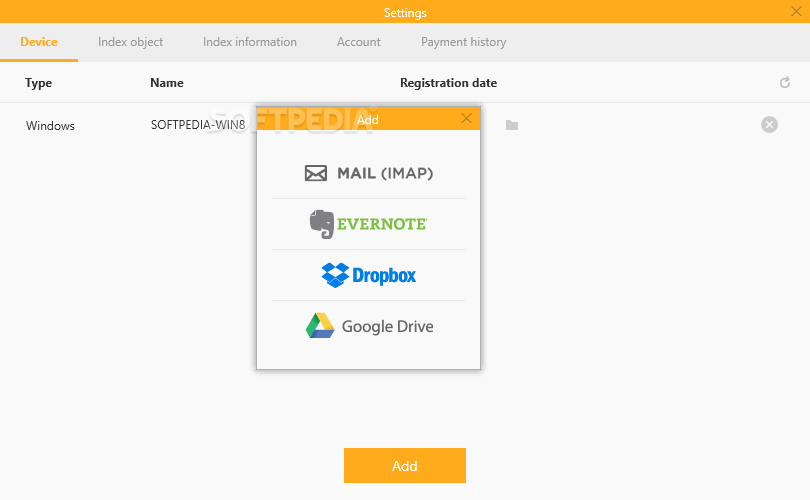This screenshot has height=500, width=810.
Task: Go to the Account tab
Action: pyautogui.click(x=359, y=42)
